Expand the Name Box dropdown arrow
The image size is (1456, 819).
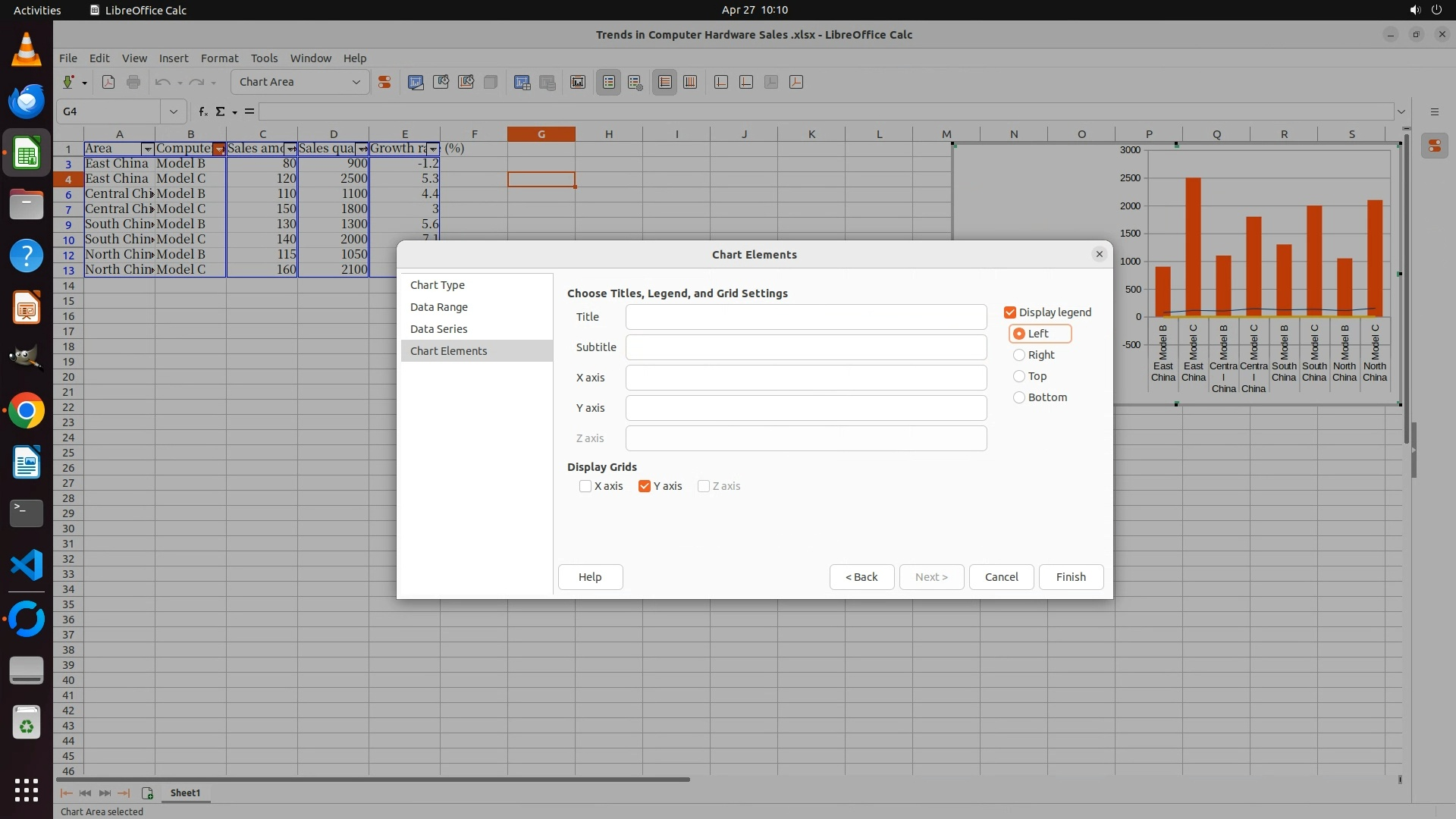point(173,111)
